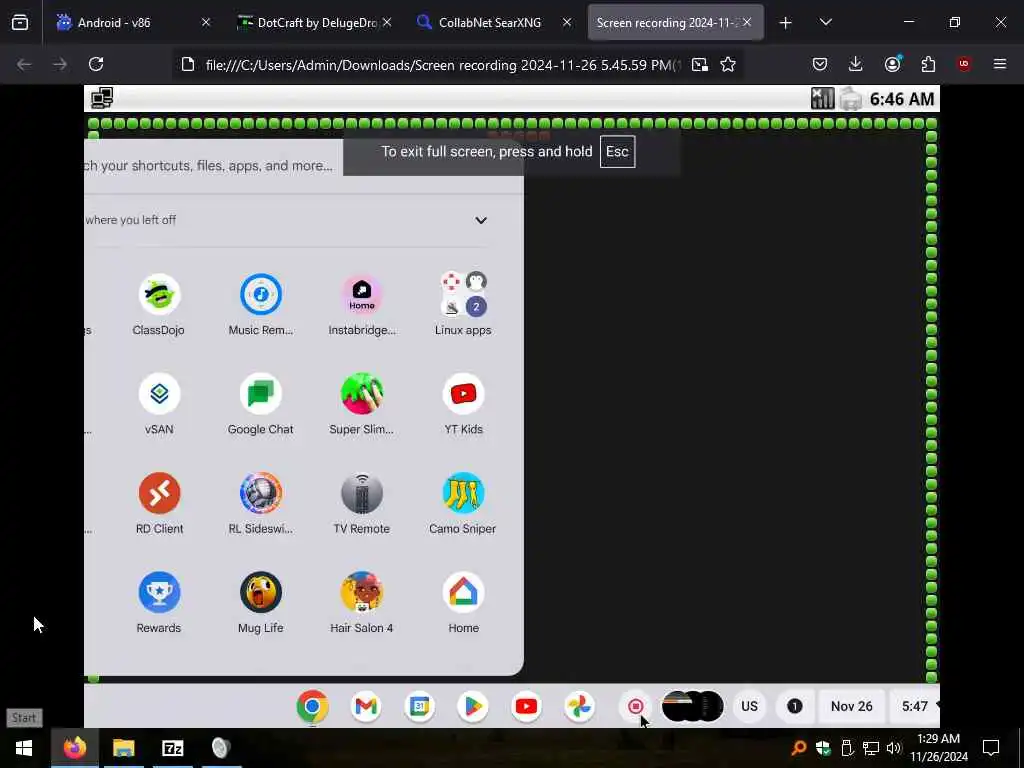Open the round gray app in the taskbar
Screen dimensions: 1024x768
click(221, 748)
